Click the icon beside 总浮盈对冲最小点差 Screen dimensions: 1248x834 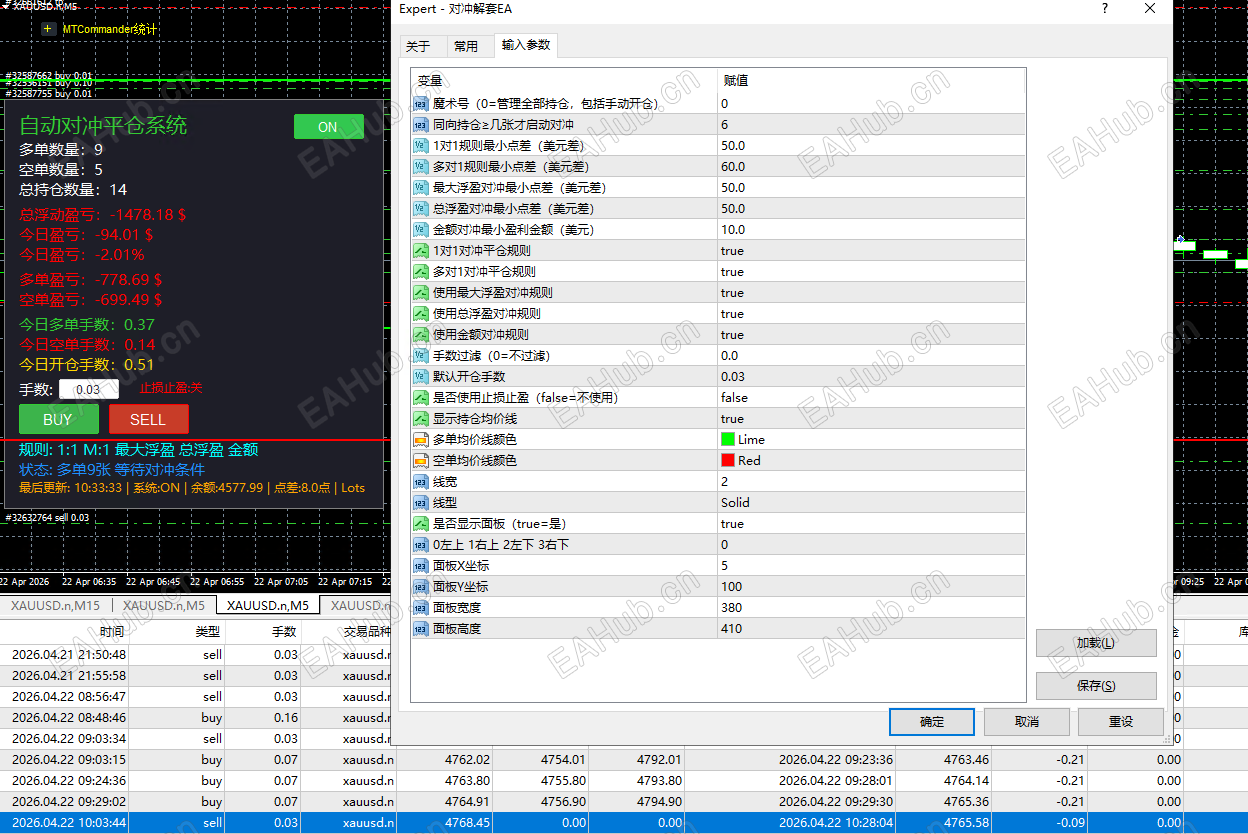[421, 208]
